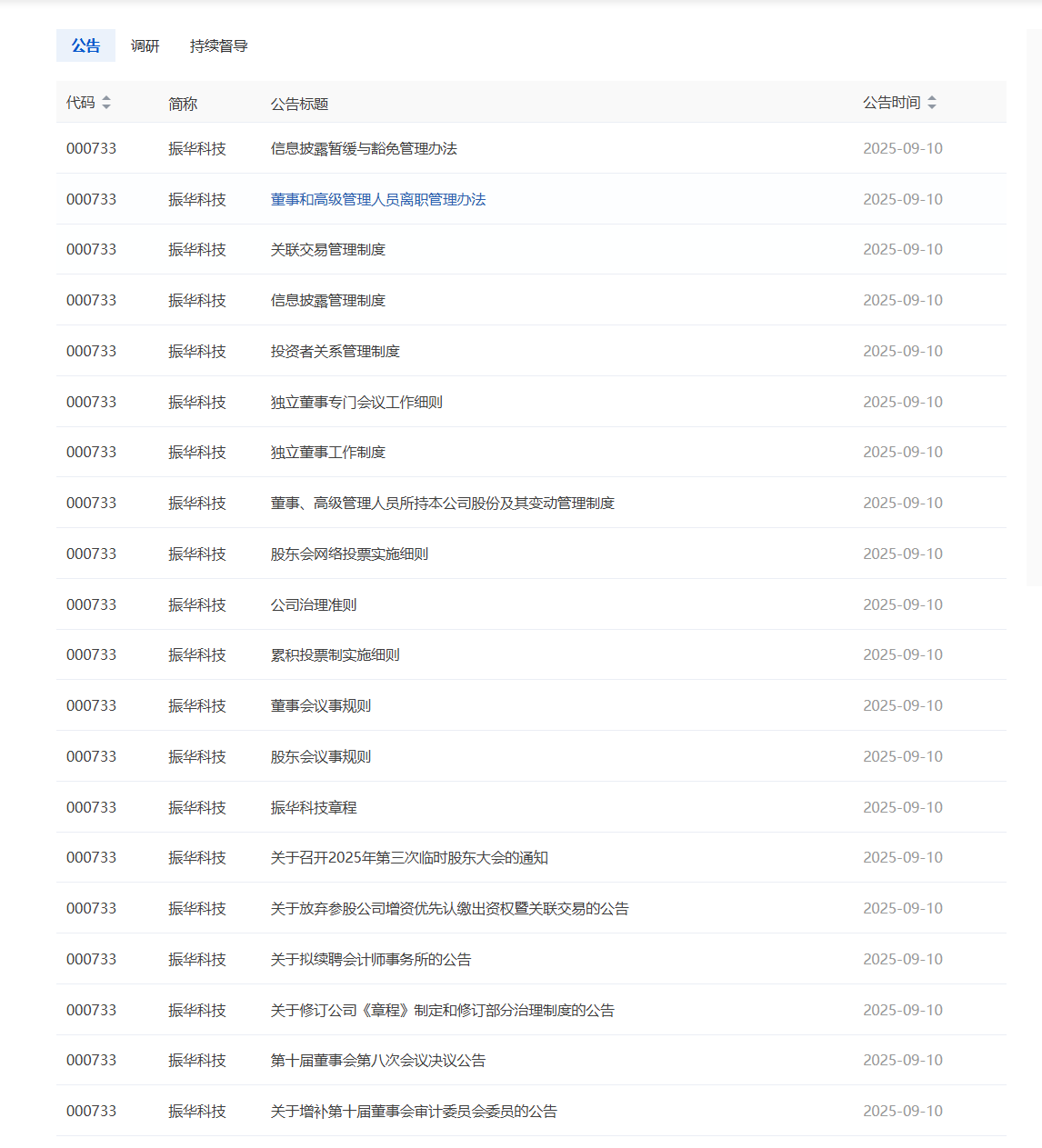Sort by 代码 using the sort arrows
The width and height of the screenshot is (1042, 1148).
pyautogui.click(x=106, y=103)
